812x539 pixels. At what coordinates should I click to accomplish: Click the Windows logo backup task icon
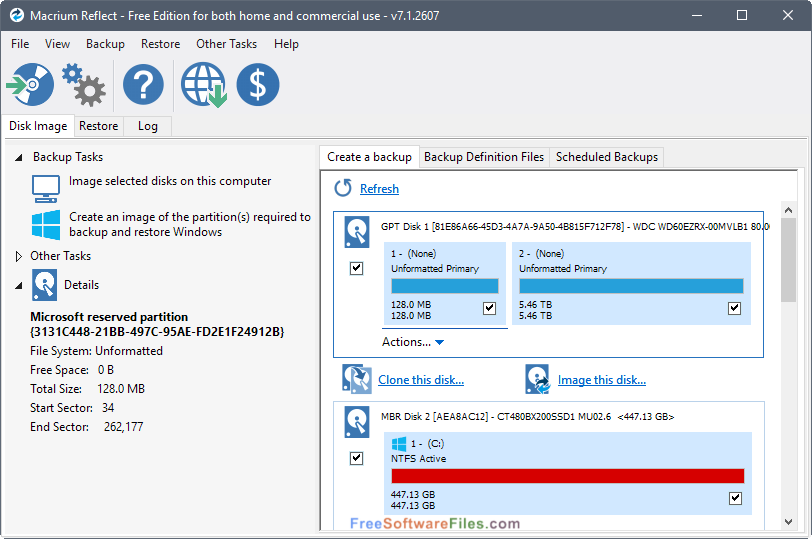(46, 225)
